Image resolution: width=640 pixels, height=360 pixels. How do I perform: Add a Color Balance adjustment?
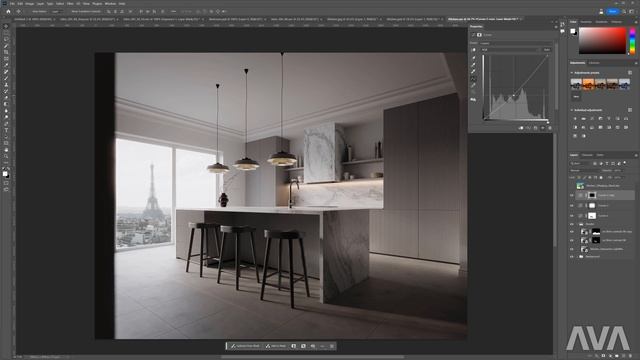click(x=626, y=118)
